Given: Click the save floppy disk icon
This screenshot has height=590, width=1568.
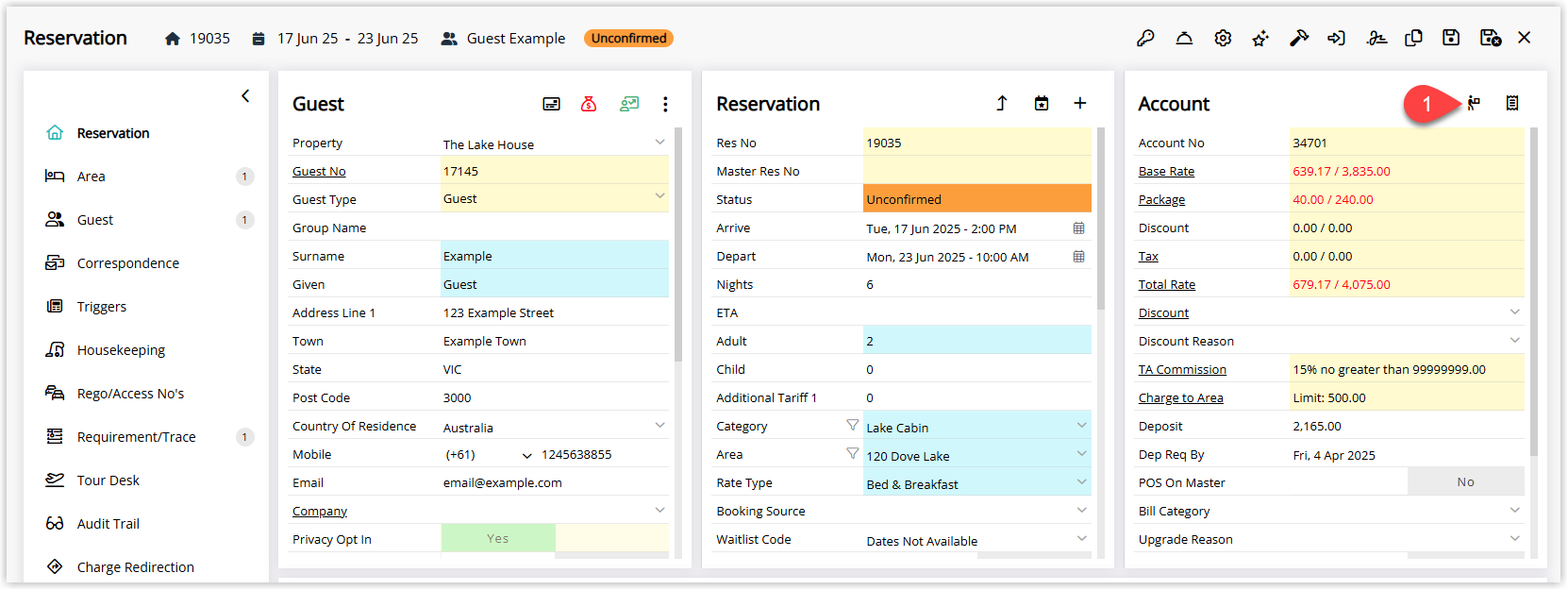Looking at the screenshot, I should point(1451,38).
